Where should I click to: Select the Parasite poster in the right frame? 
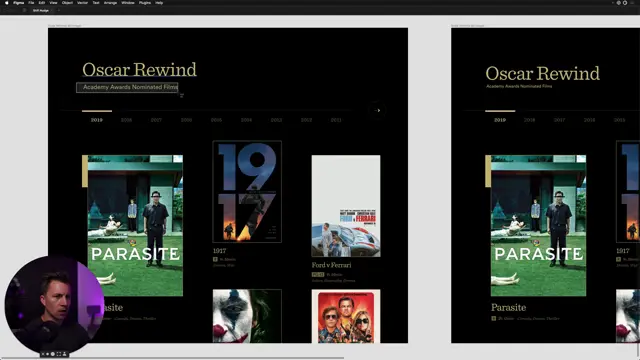[538, 226]
